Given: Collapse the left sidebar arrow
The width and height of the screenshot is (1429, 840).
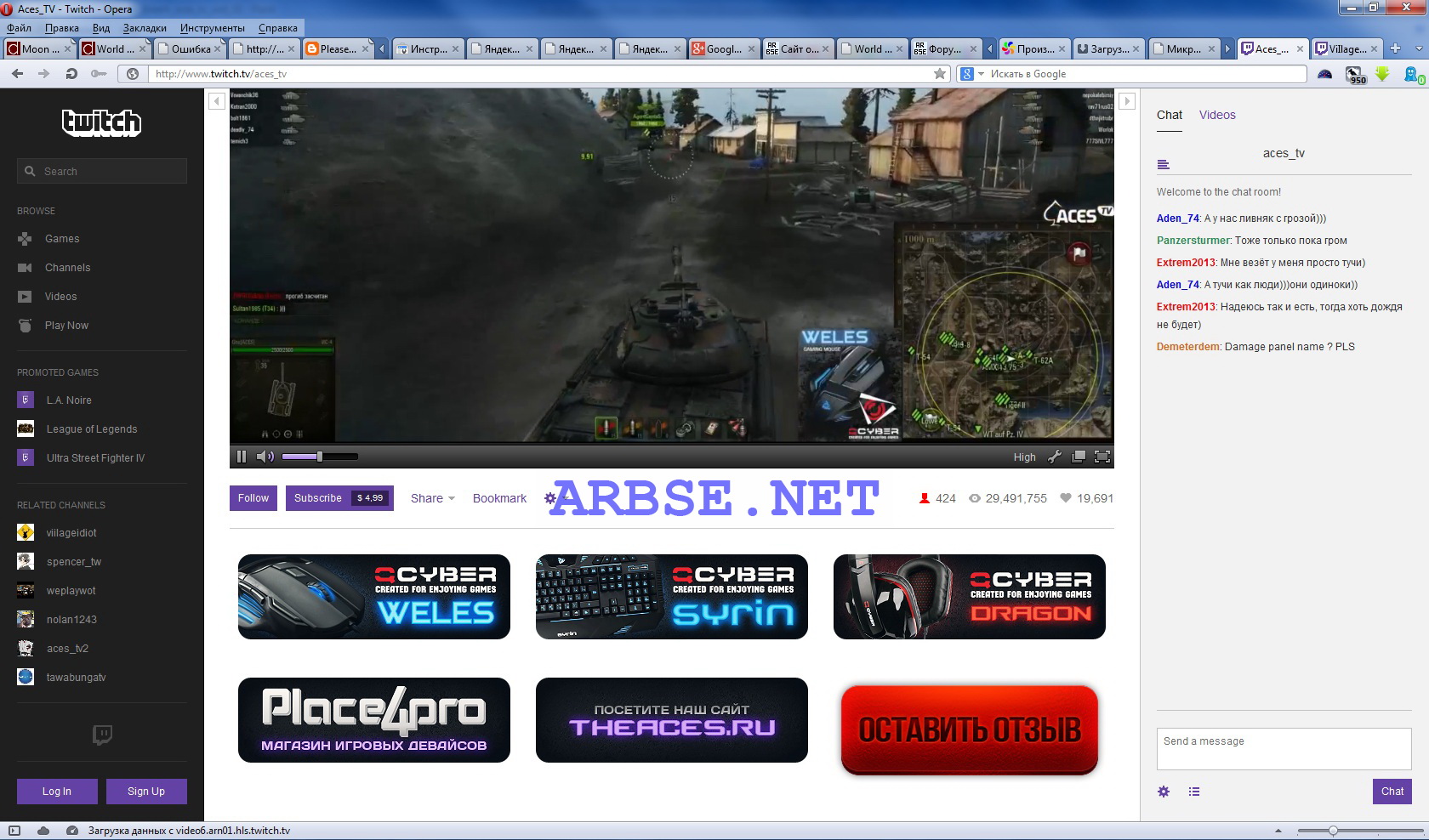Looking at the screenshot, I should click(216, 101).
